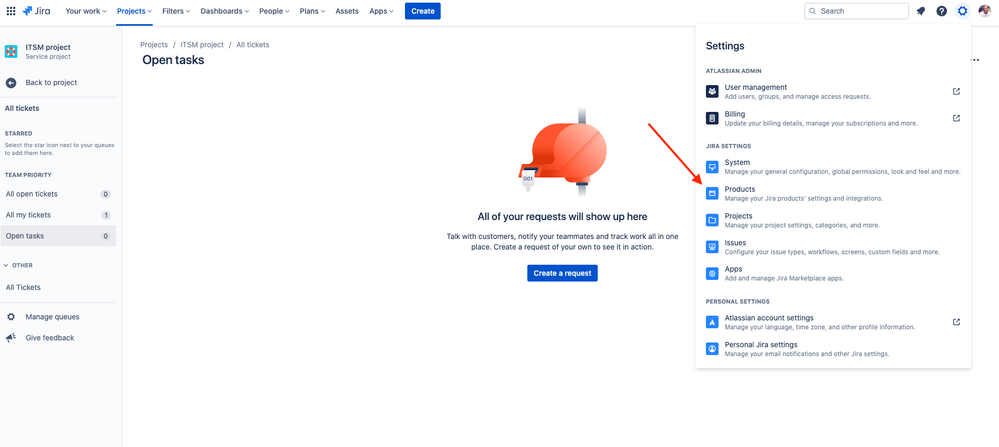Click the Give feedback megaphone icon
The image size is (999, 447).
click(11, 337)
